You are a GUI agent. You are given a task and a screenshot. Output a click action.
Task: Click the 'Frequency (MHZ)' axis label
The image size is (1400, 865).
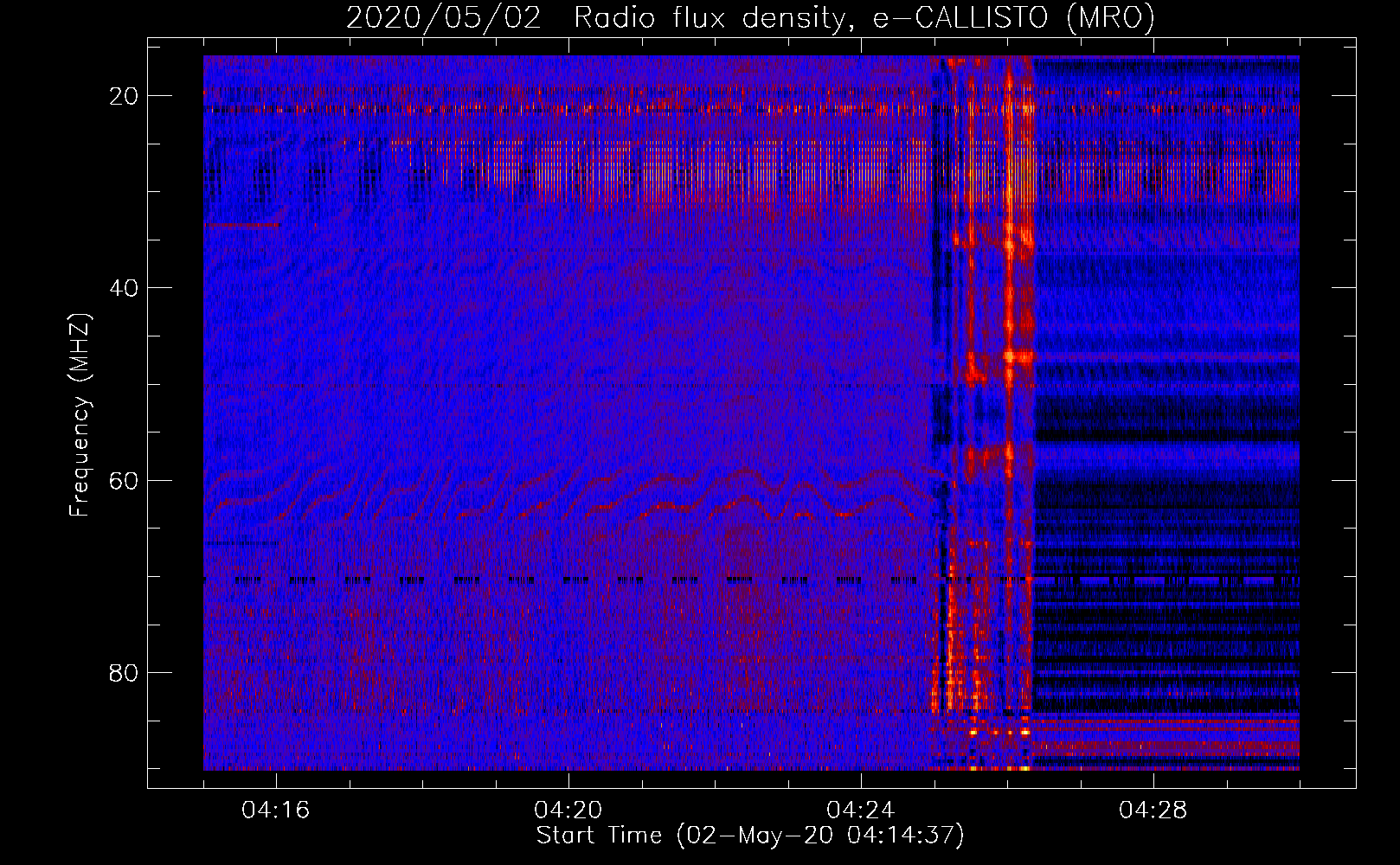[80, 415]
